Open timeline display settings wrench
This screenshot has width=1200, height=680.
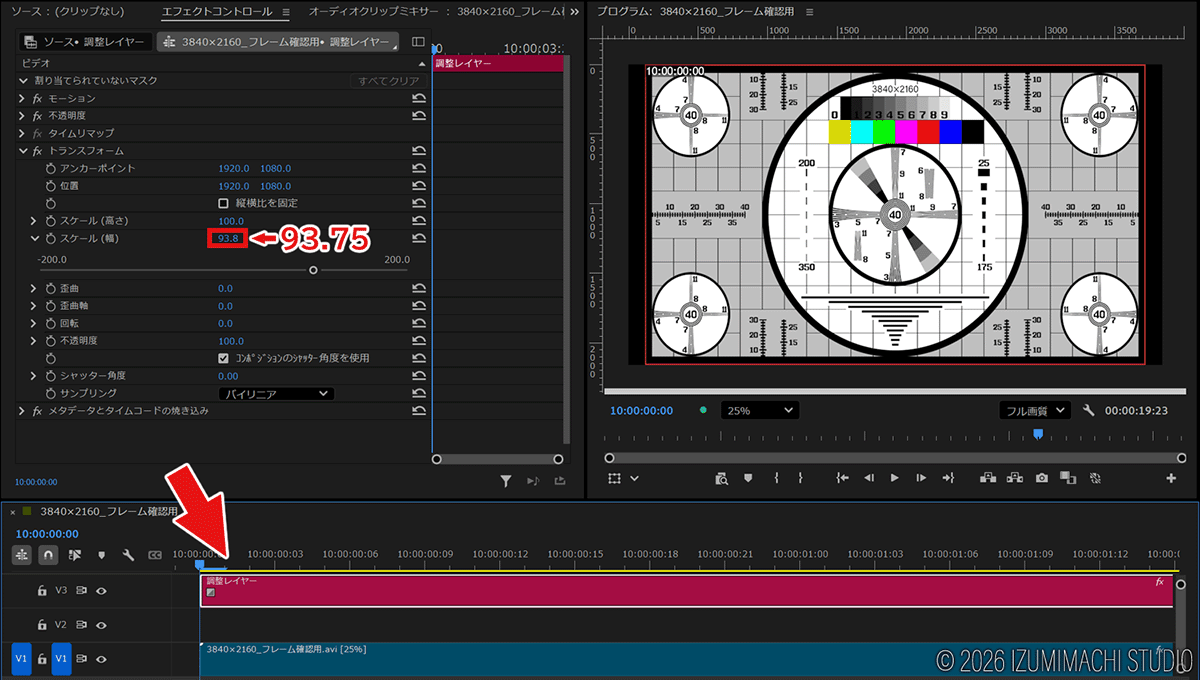(128, 555)
